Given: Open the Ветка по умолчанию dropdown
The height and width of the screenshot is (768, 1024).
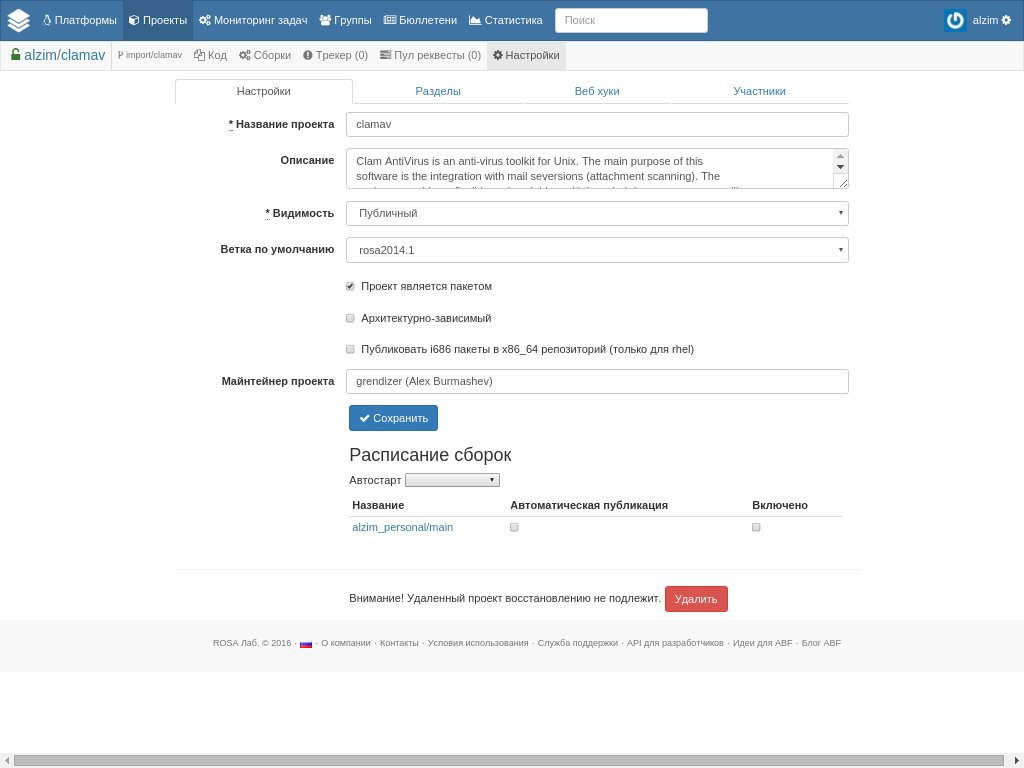Looking at the screenshot, I should click(597, 250).
